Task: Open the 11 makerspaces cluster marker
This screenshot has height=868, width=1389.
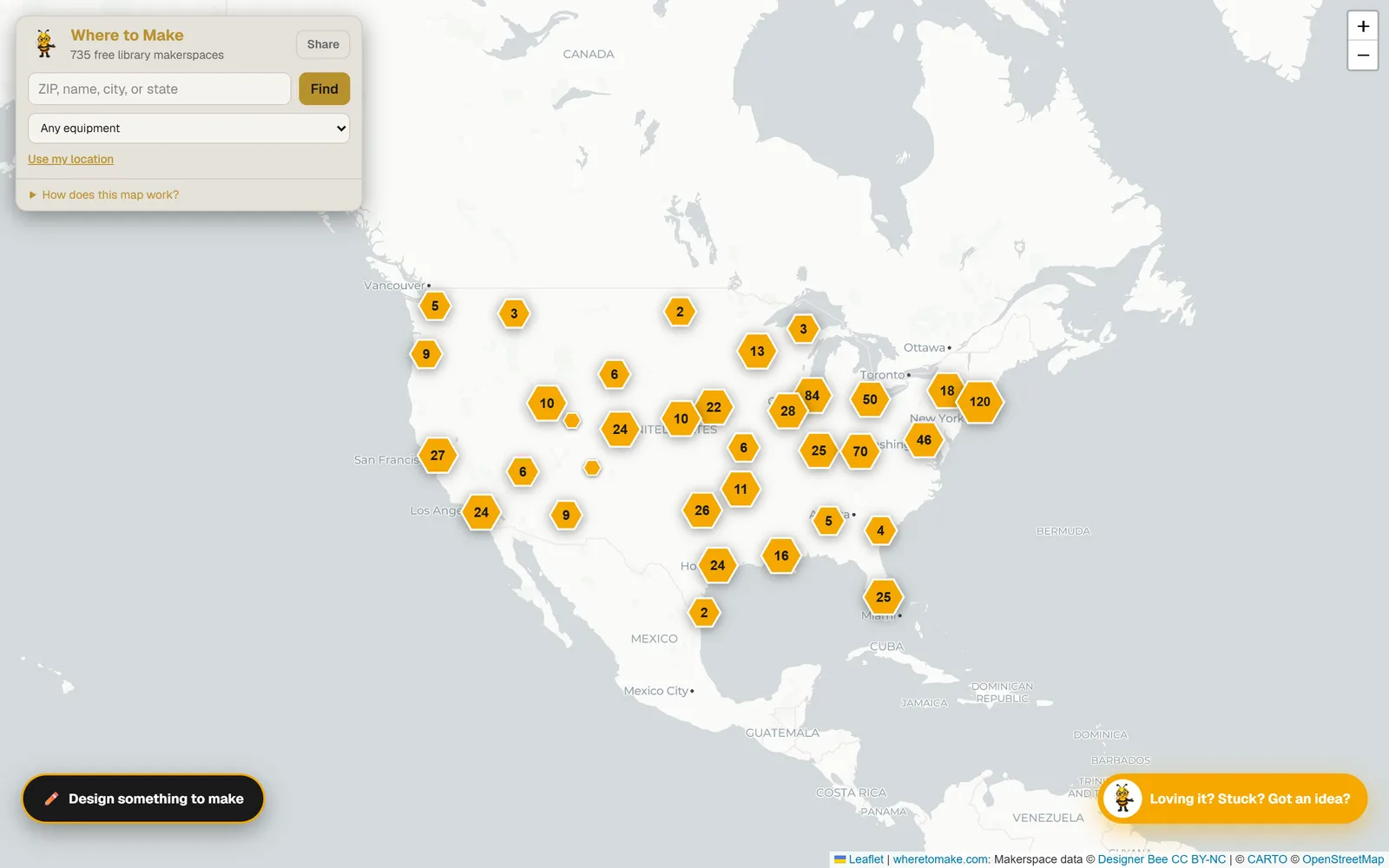Action: pyautogui.click(x=741, y=489)
